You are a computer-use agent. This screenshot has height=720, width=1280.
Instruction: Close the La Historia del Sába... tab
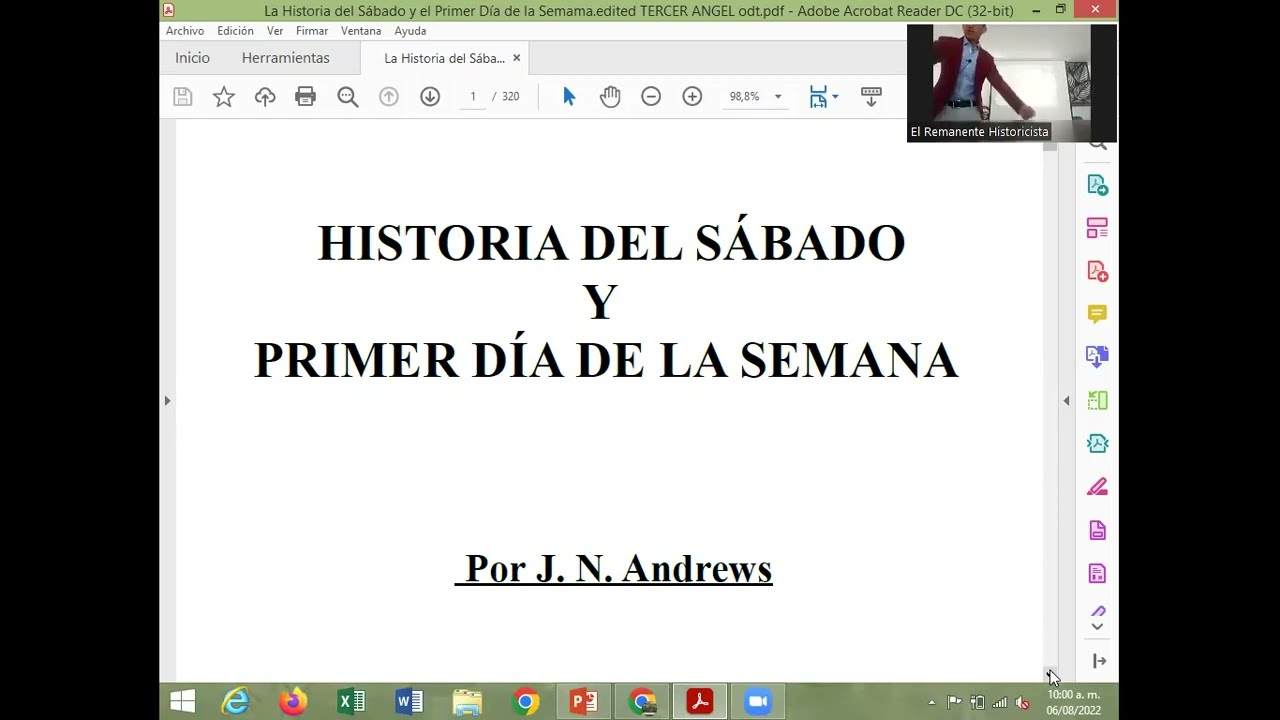pyautogui.click(x=516, y=58)
